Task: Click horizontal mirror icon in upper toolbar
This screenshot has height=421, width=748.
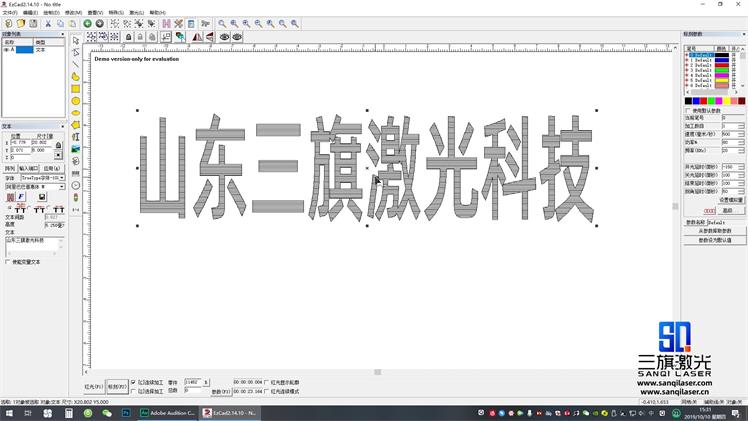Action: coord(197,37)
